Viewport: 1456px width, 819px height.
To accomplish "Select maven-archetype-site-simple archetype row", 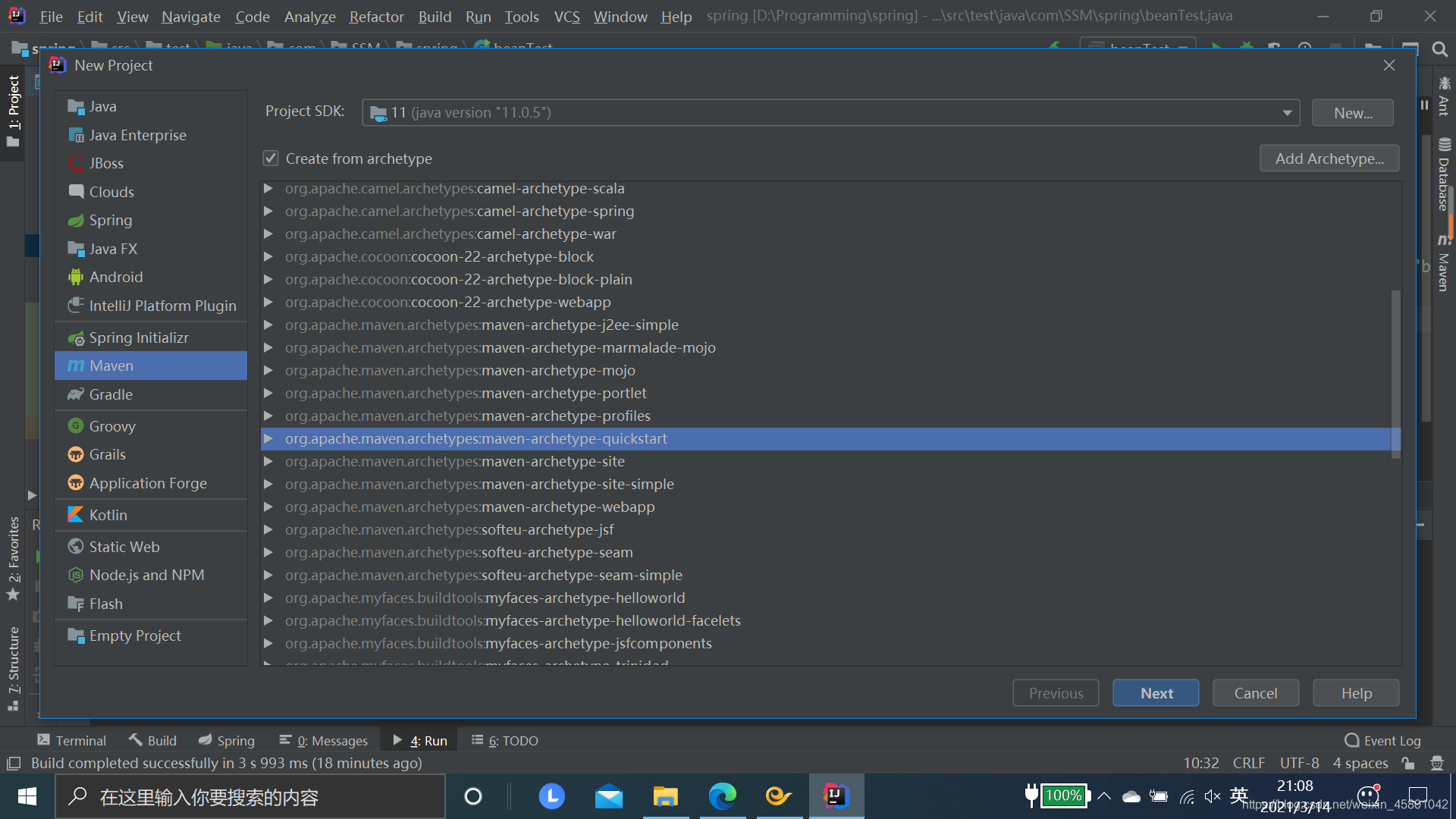I will coord(826,484).
